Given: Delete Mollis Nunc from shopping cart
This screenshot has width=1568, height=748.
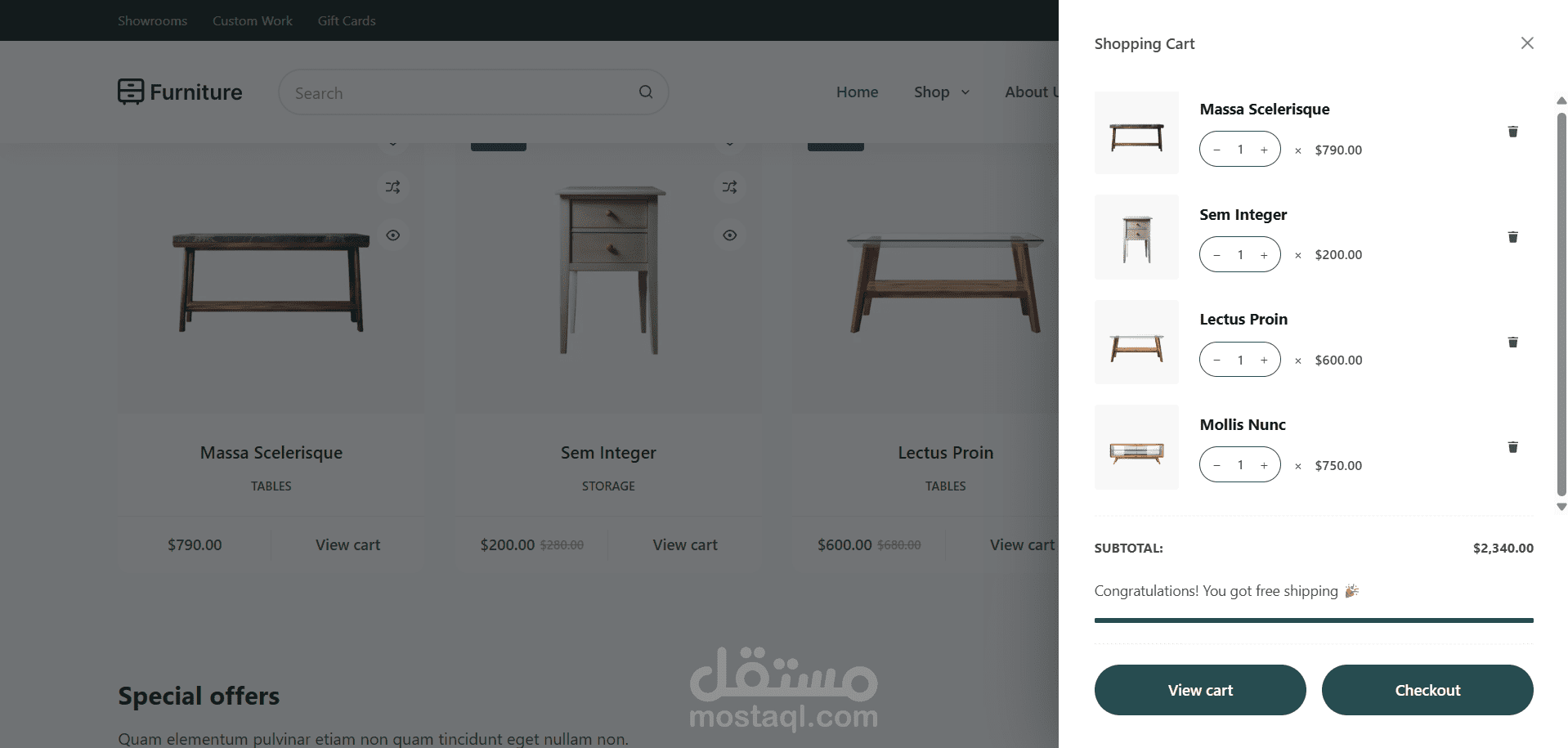Looking at the screenshot, I should tap(1512, 447).
